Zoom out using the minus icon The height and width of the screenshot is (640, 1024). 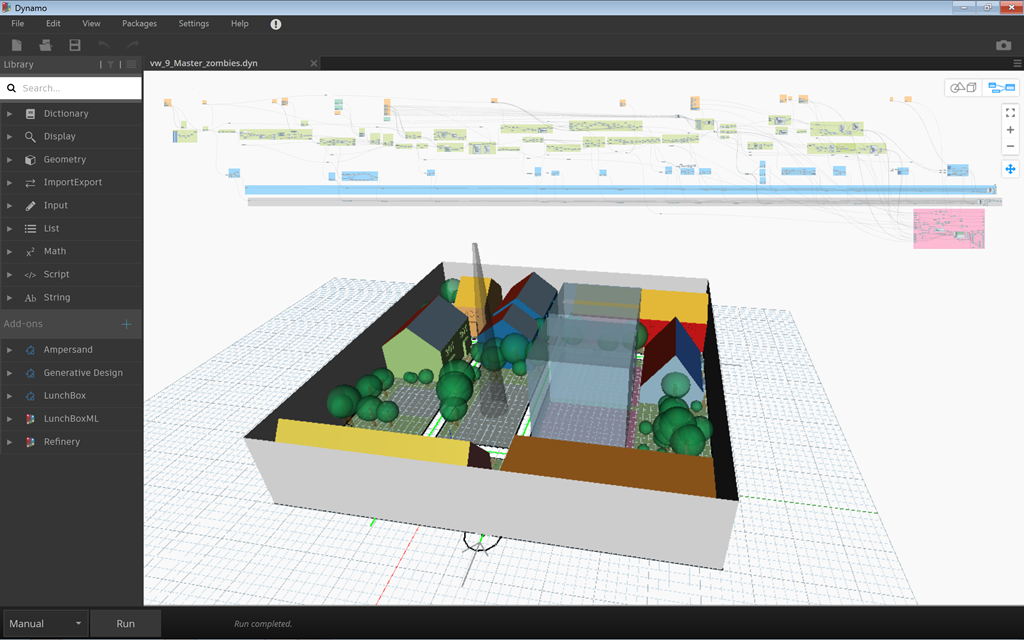click(x=1010, y=147)
